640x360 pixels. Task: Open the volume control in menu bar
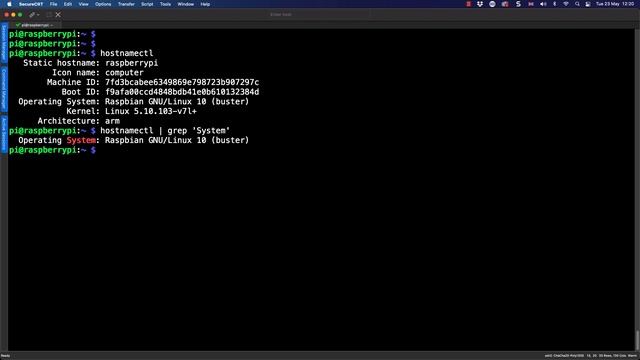543,4
